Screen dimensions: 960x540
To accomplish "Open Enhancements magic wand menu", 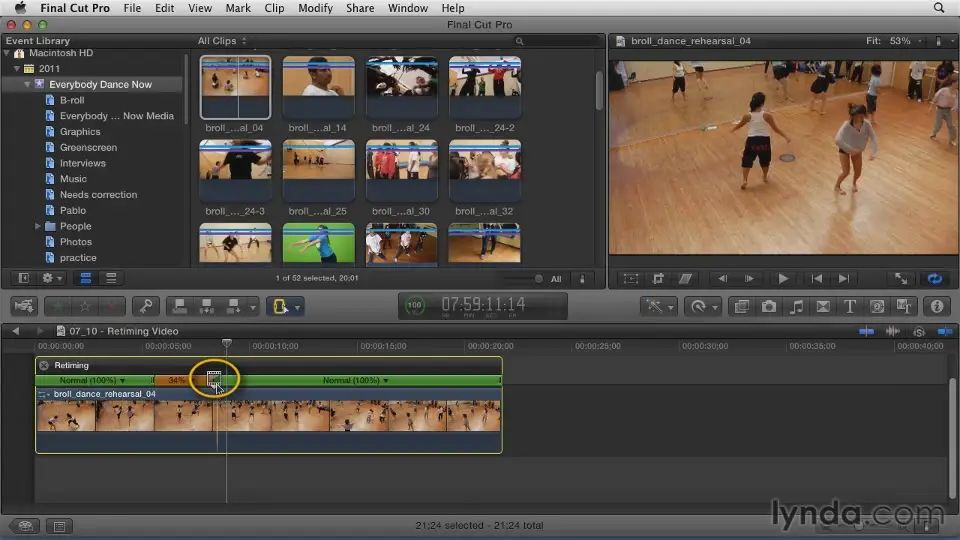I will click(x=658, y=306).
